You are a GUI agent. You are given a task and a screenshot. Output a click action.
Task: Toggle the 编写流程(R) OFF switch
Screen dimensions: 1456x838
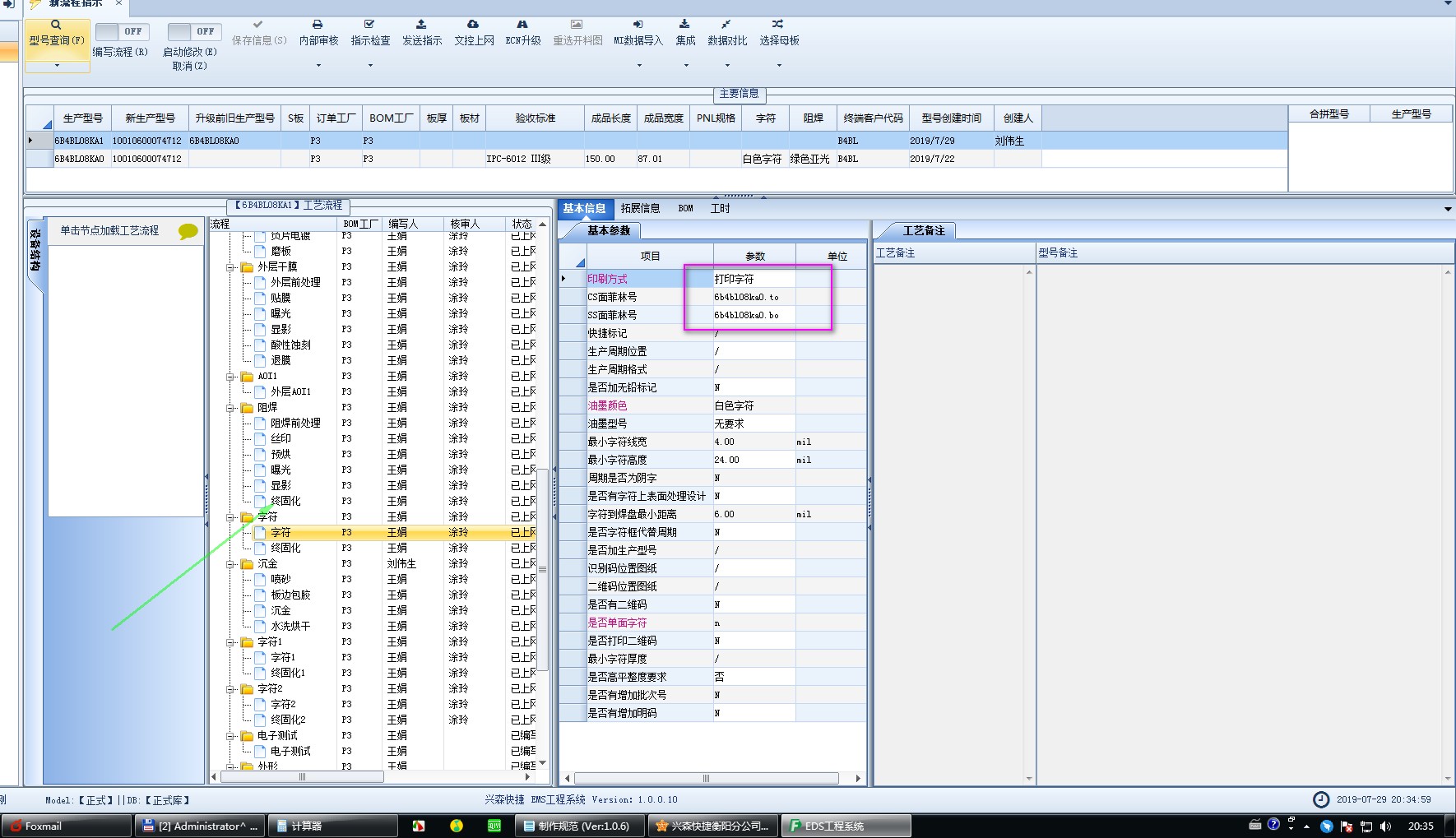(121, 31)
